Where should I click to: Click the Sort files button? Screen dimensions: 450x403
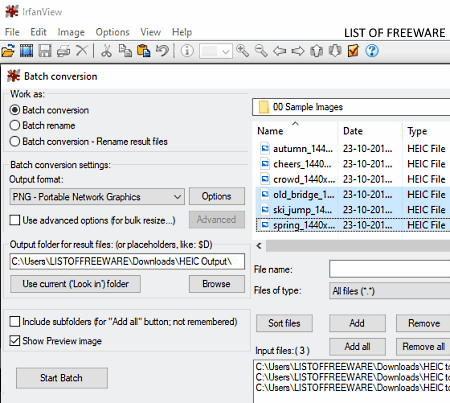pos(284,323)
